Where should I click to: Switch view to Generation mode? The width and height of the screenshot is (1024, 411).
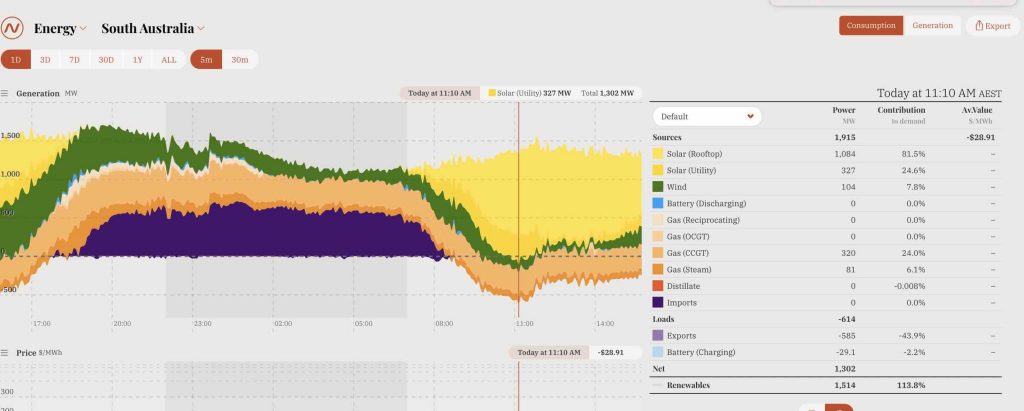point(932,26)
